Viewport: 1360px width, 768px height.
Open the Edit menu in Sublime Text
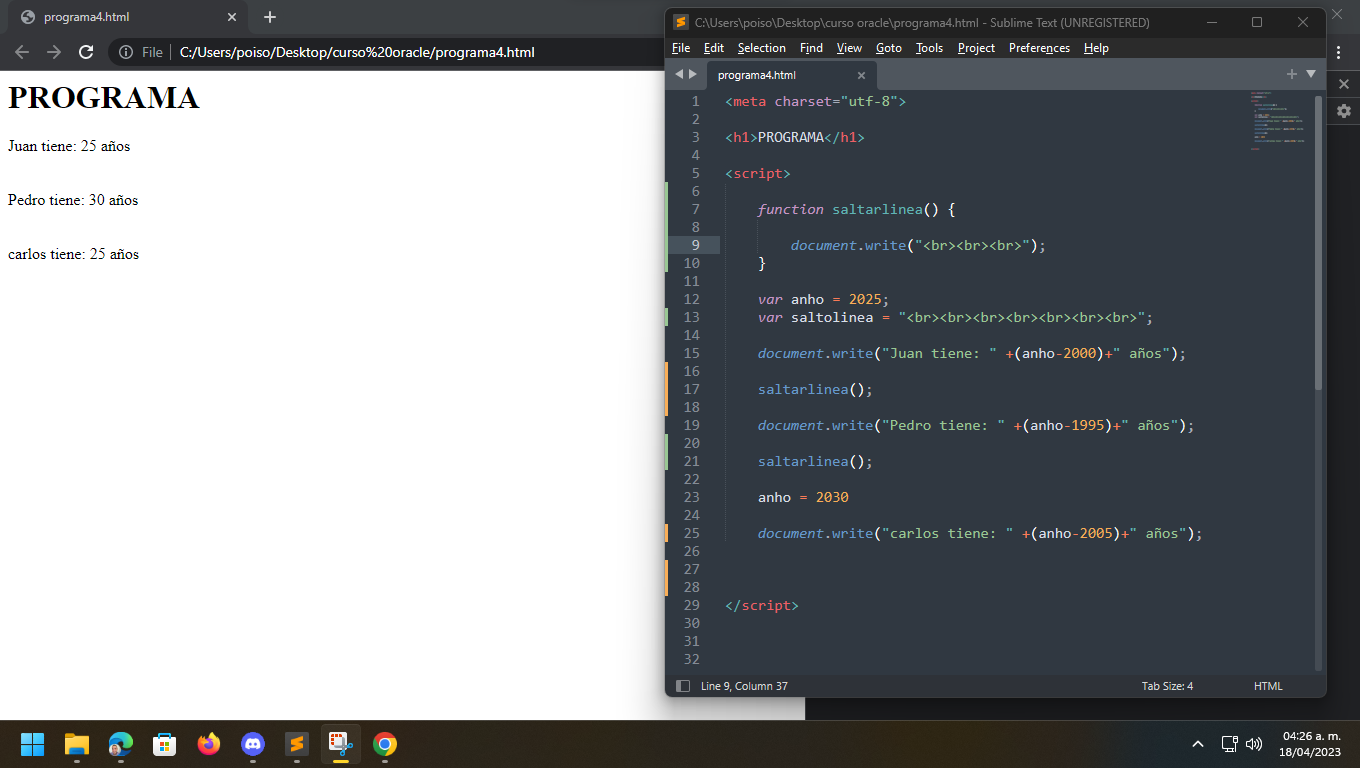tap(714, 48)
